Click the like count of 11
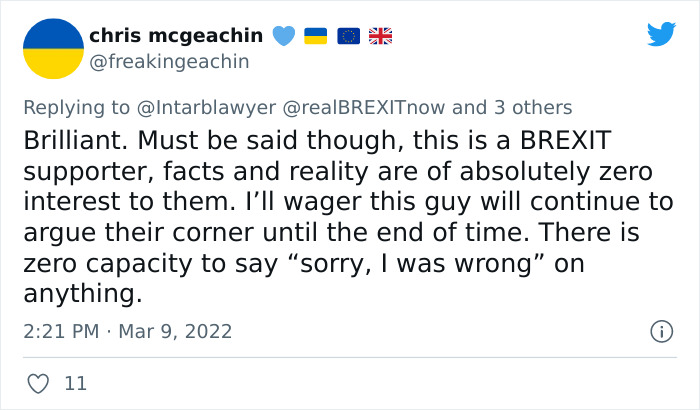The height and width of the screenshot is (410, 700). click(x=75, y=383)
